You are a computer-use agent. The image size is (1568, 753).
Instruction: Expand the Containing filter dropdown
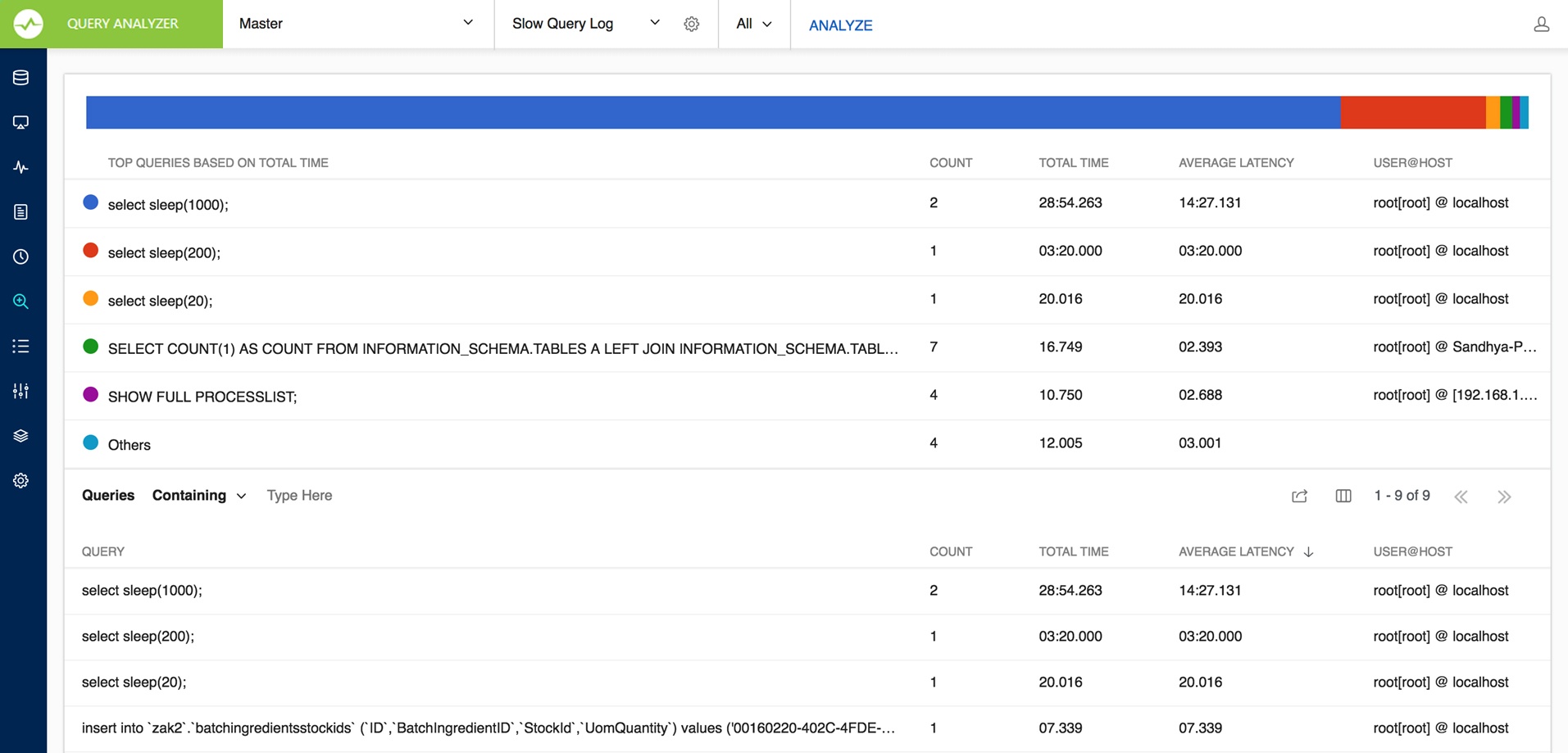(x=199, y=496)
